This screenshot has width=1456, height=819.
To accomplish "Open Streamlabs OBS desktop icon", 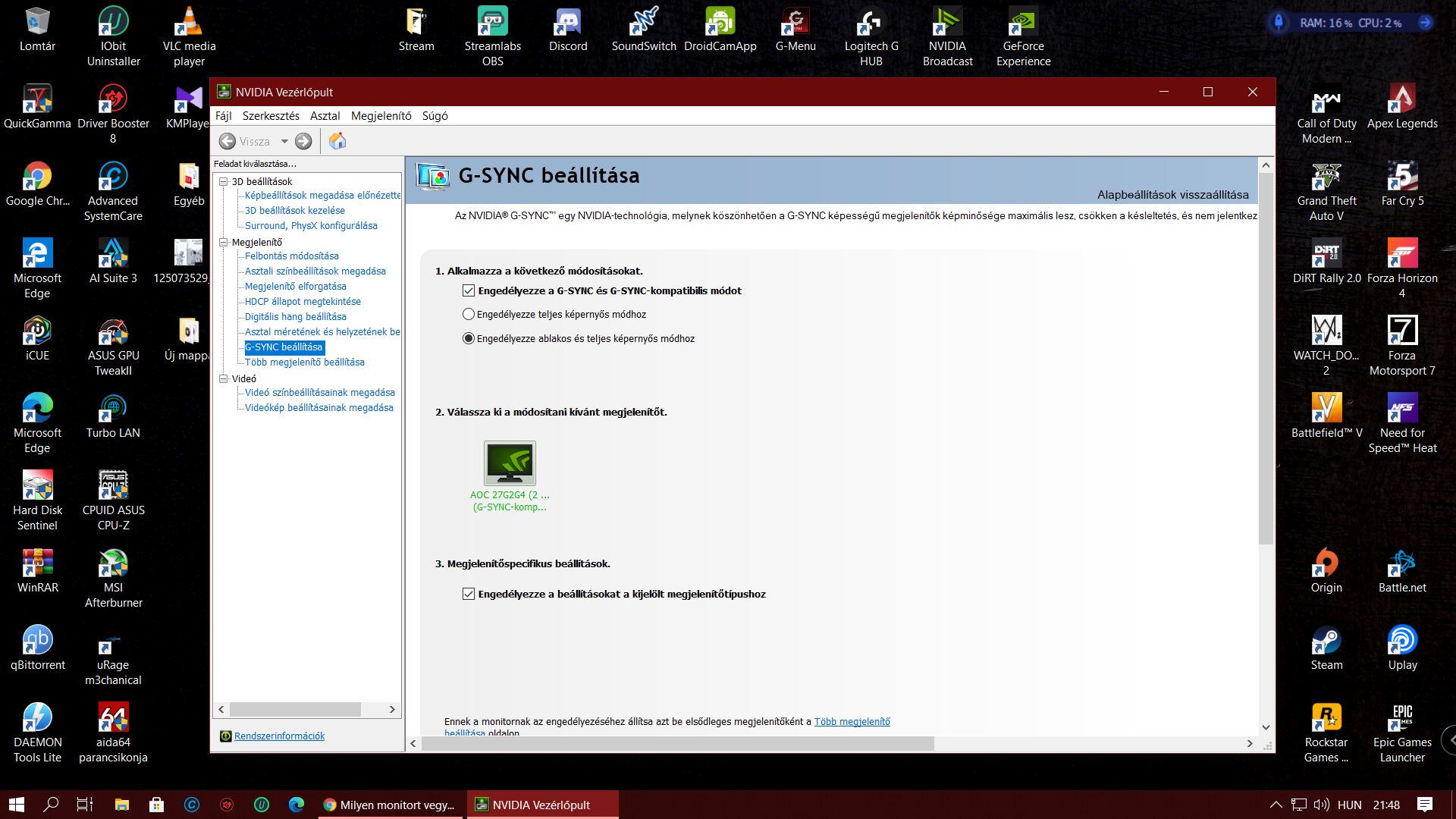I will point(492,36).
